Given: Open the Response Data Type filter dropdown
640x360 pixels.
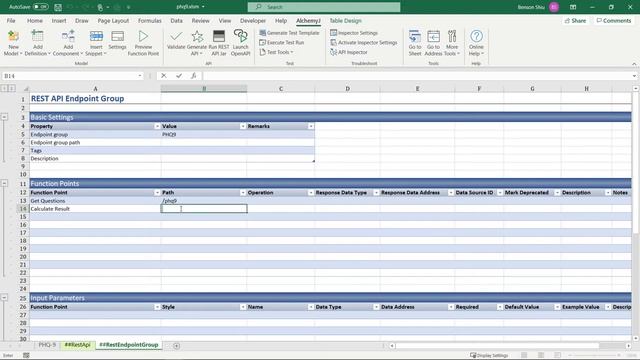Looking at the screenshot, I should click(x=376, y=192).
